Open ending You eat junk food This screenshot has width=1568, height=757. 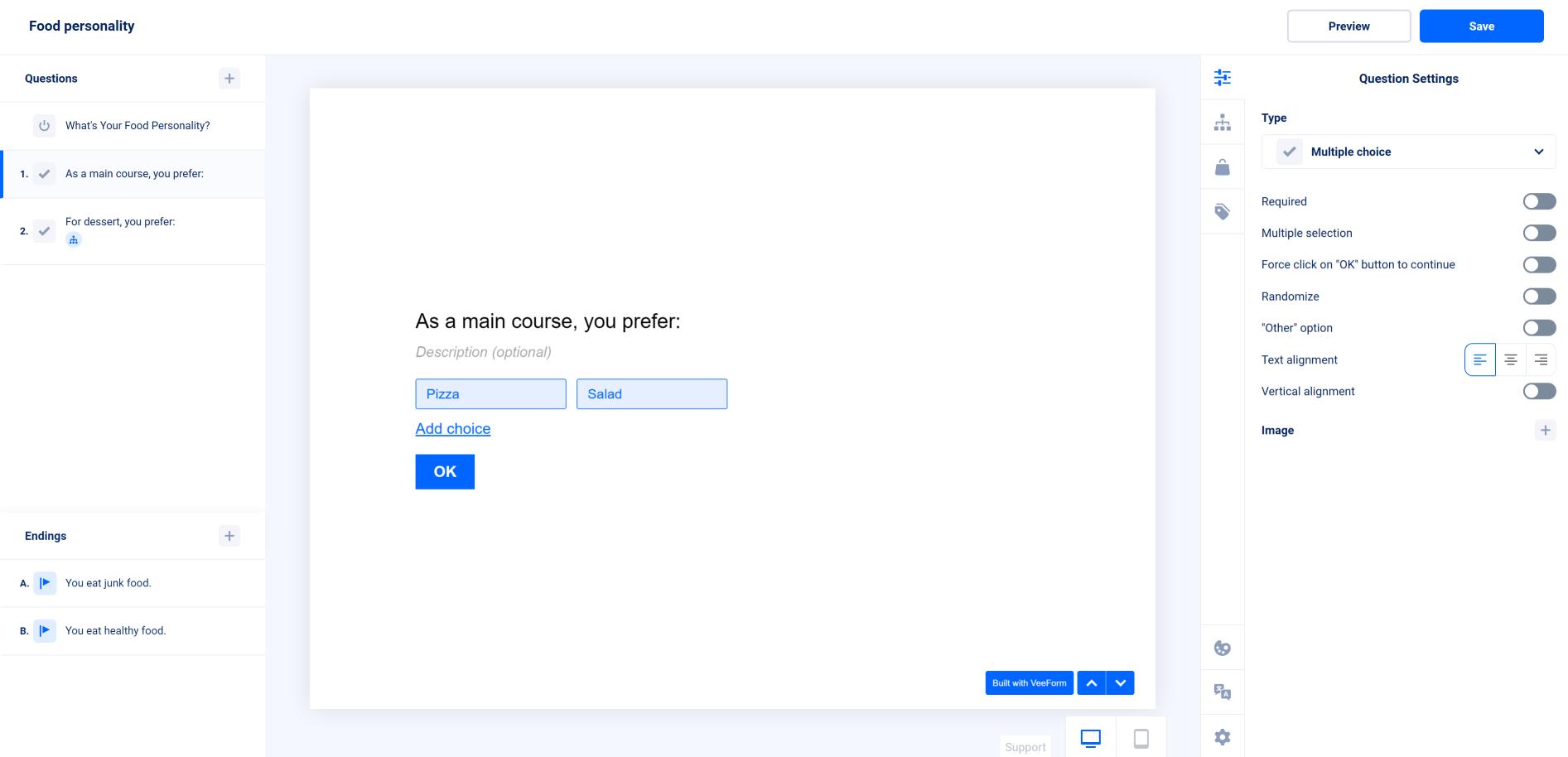(x=133, y=583)
